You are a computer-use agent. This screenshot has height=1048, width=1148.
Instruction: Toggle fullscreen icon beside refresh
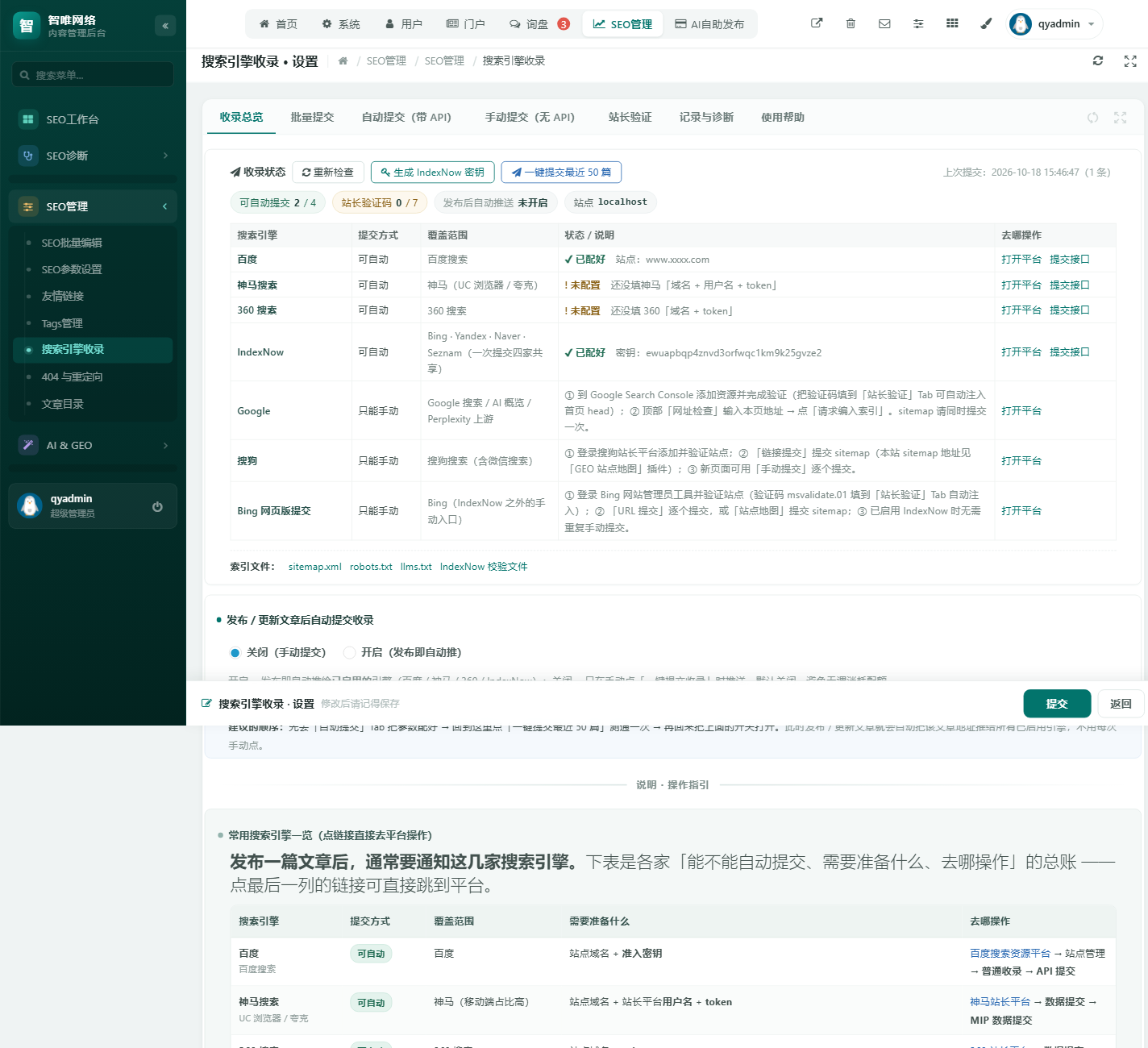pos(1130,60)
